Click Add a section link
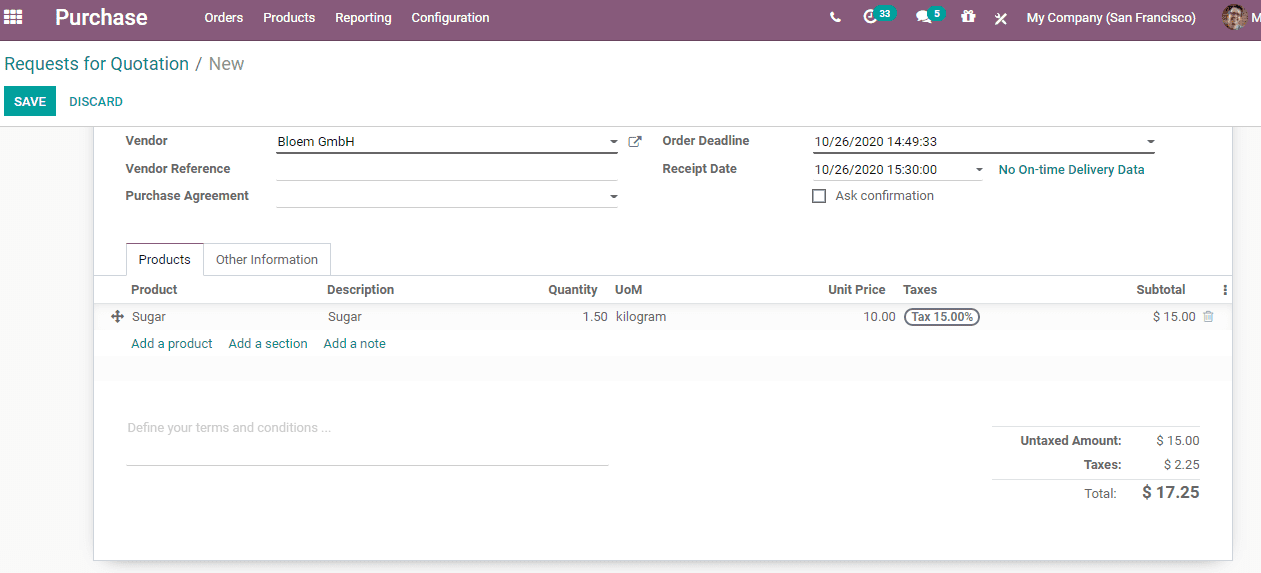 268,343
